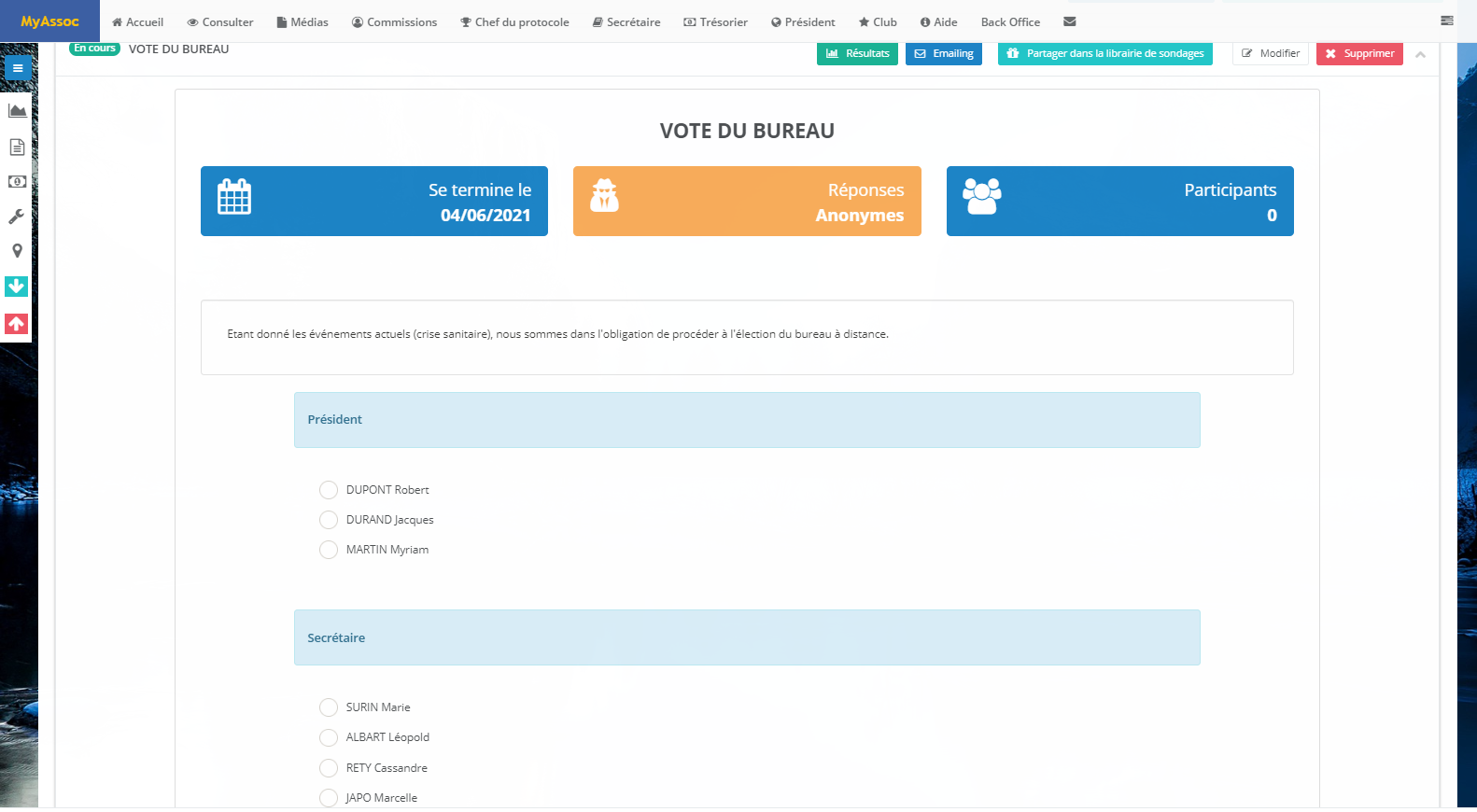This screenshot has width=1477, height=812.
Task: Click the VOTE DU BUREAU main title
Action: [x=747, y=131]
